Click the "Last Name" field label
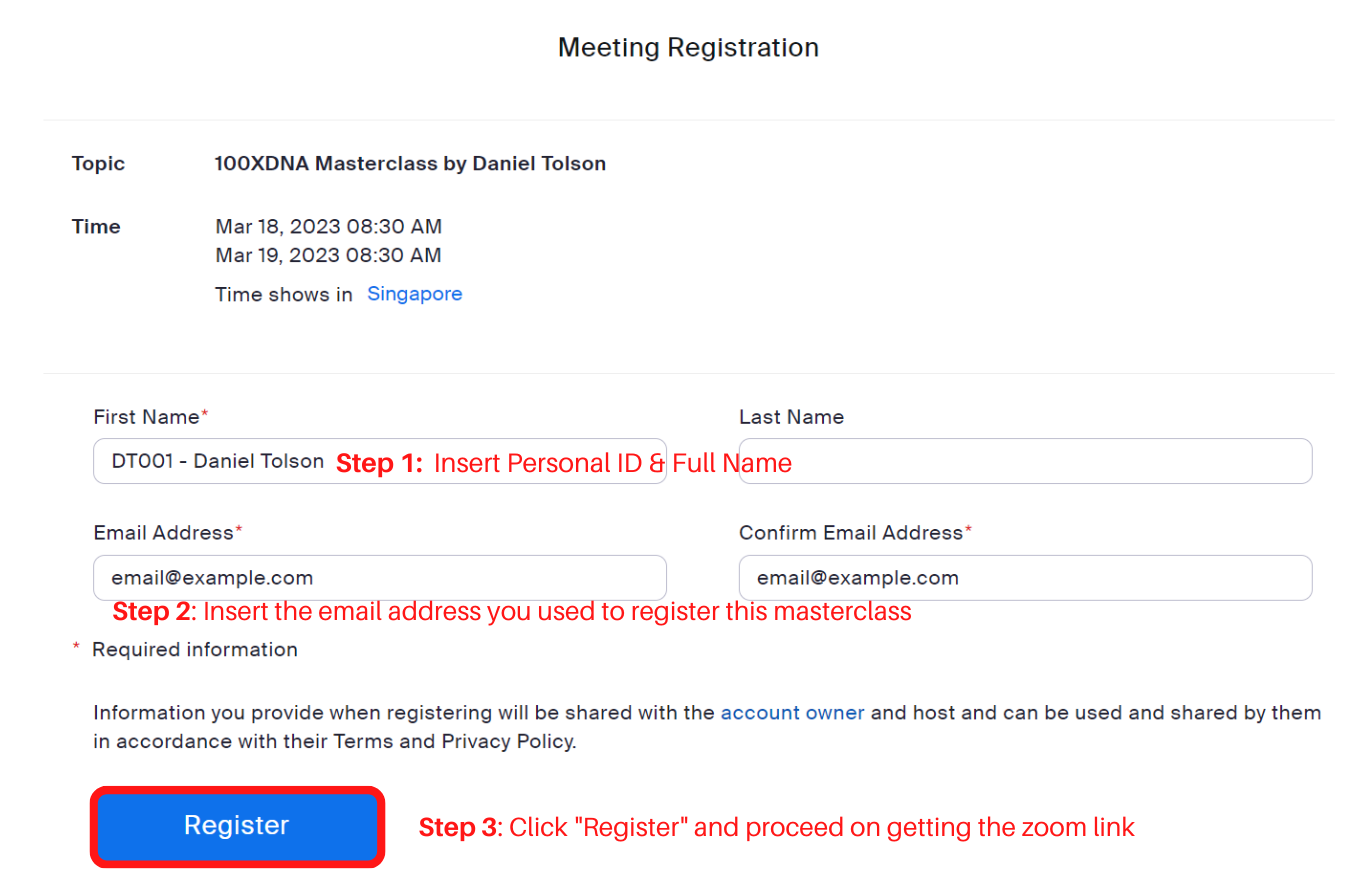 791,417
